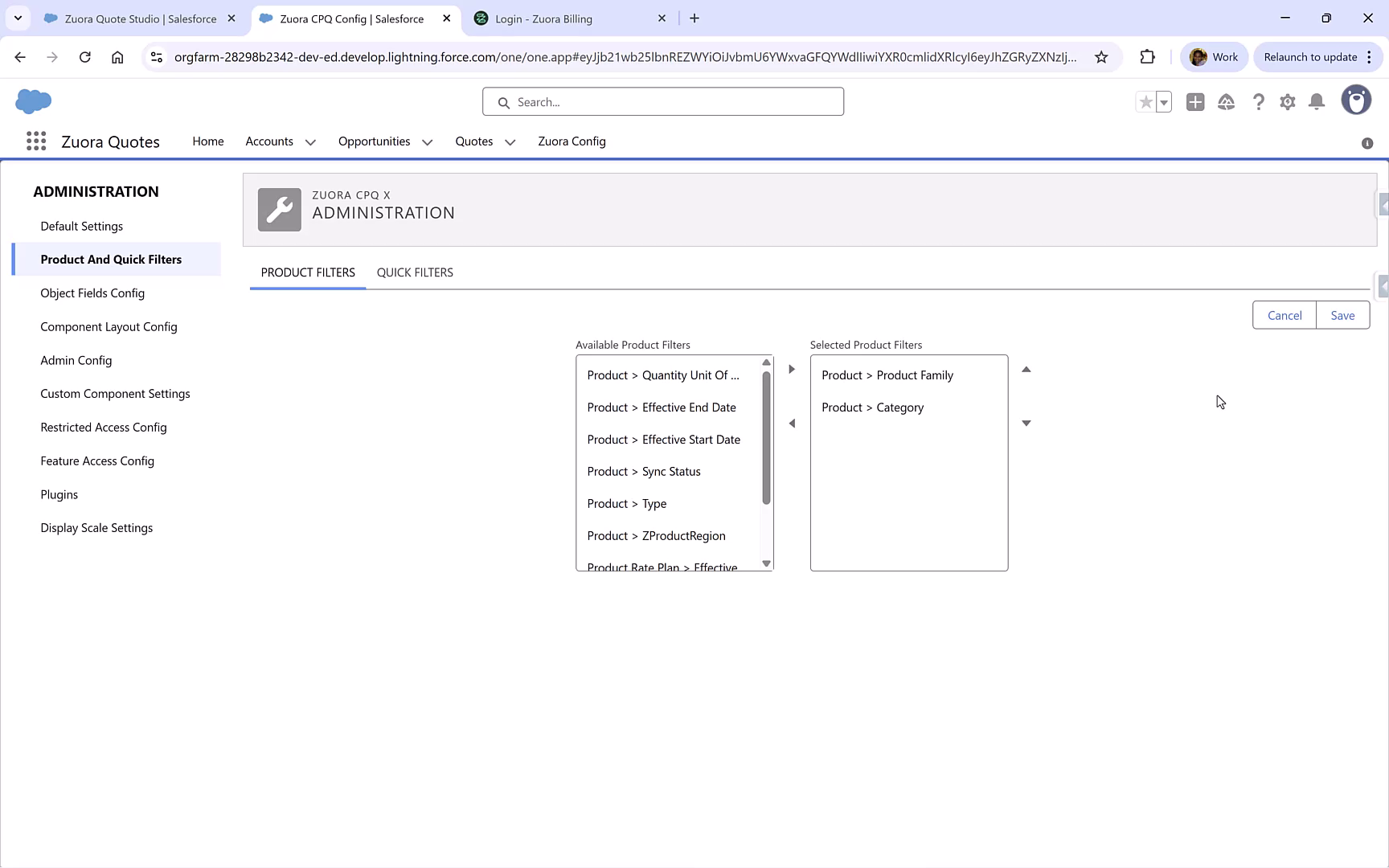Open the favorites list dropdown arrow

click(1163, 102)
